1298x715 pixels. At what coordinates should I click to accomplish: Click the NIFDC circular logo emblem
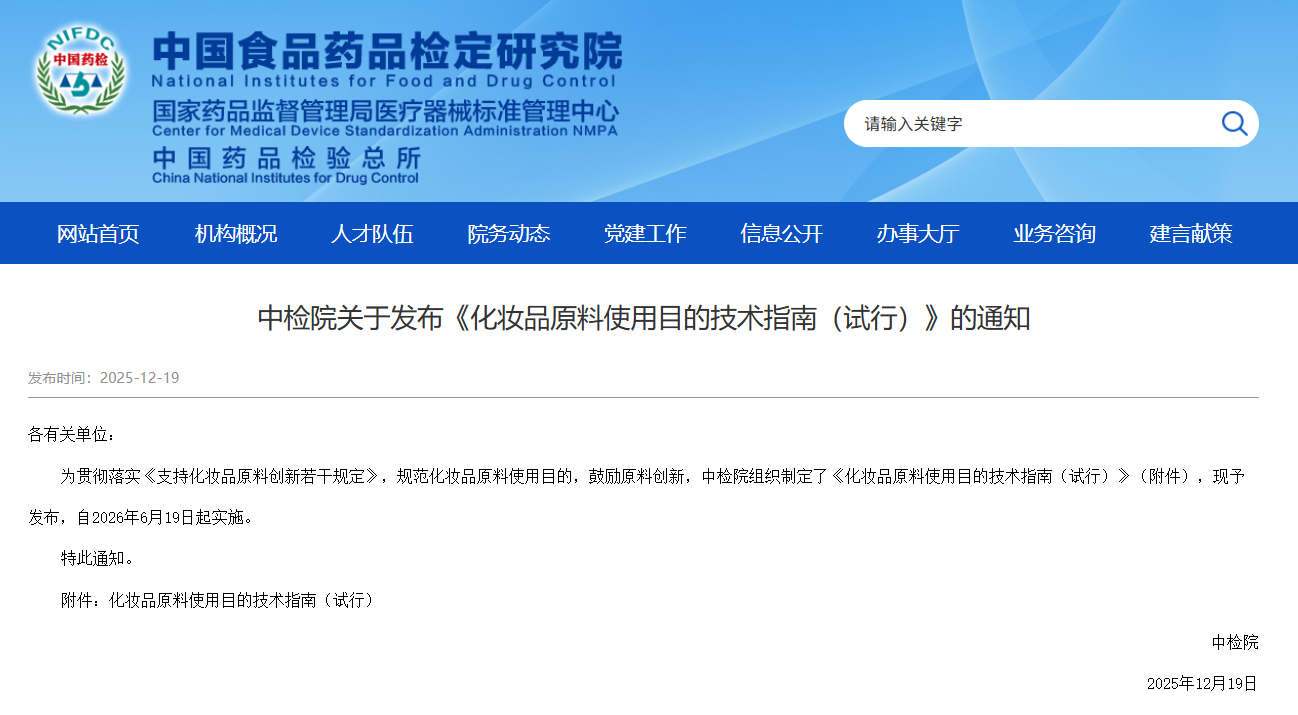[80, 70]
